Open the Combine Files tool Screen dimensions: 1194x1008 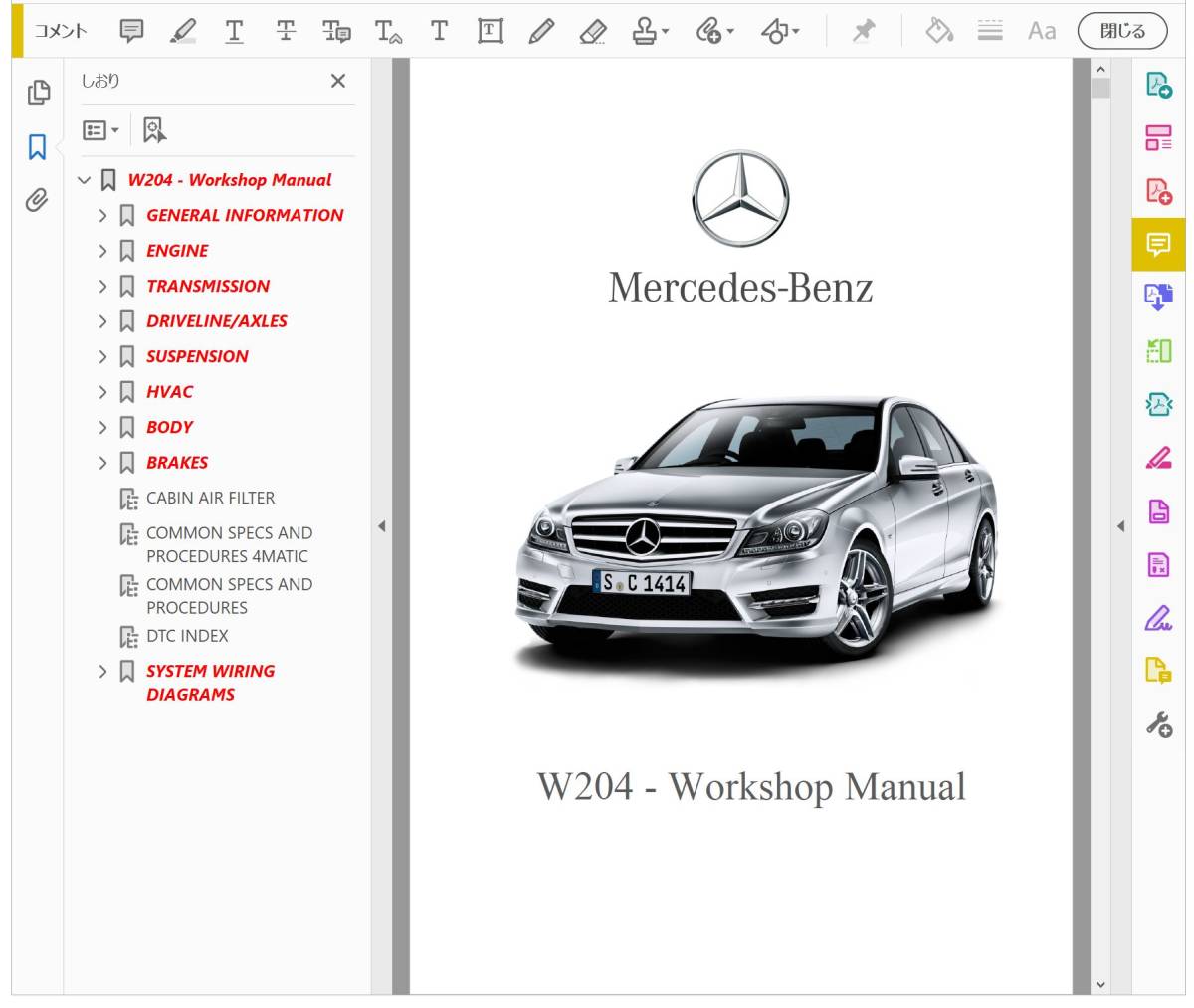coord(1158,297)
